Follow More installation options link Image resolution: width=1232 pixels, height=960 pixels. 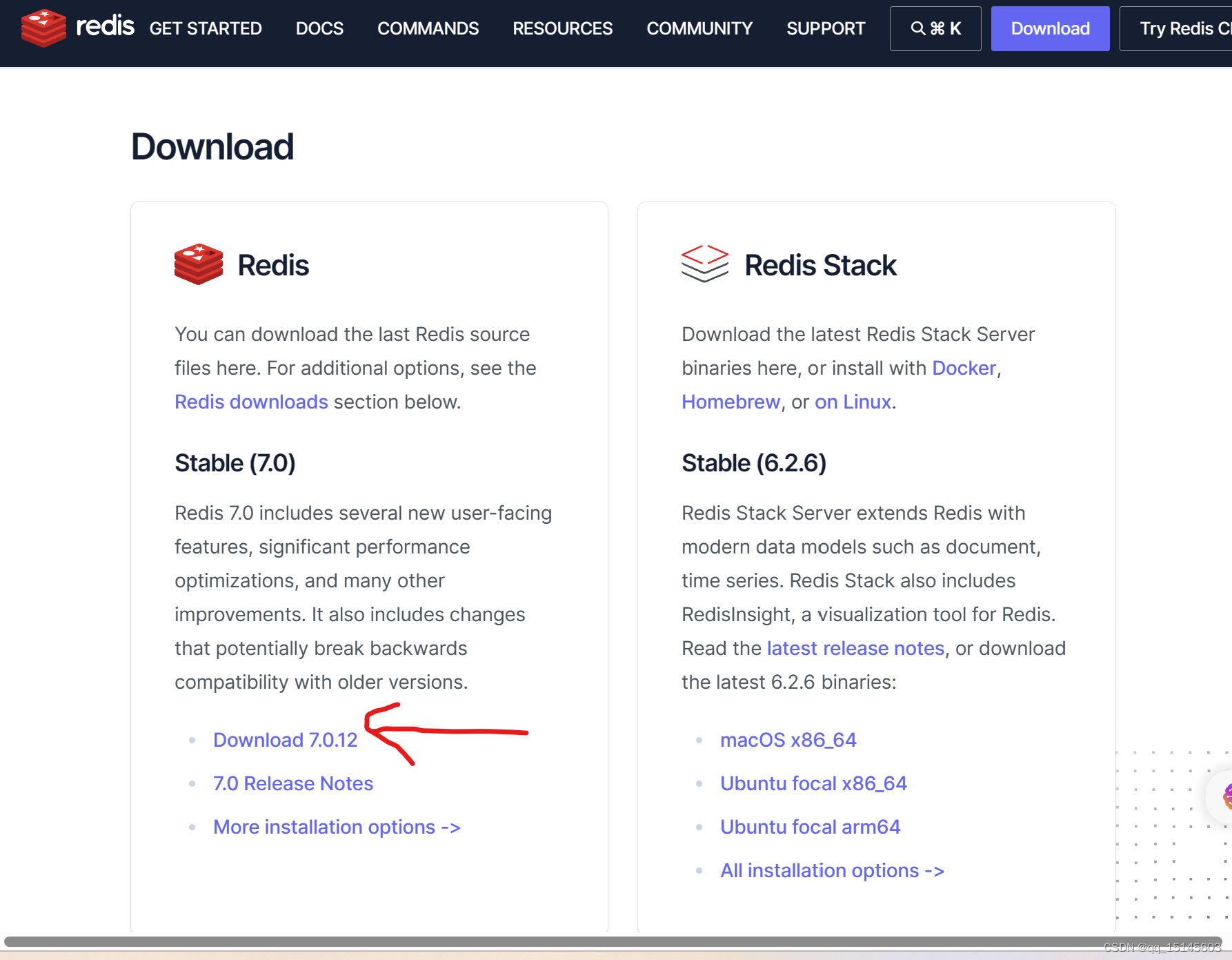click(x=337, y=827)
